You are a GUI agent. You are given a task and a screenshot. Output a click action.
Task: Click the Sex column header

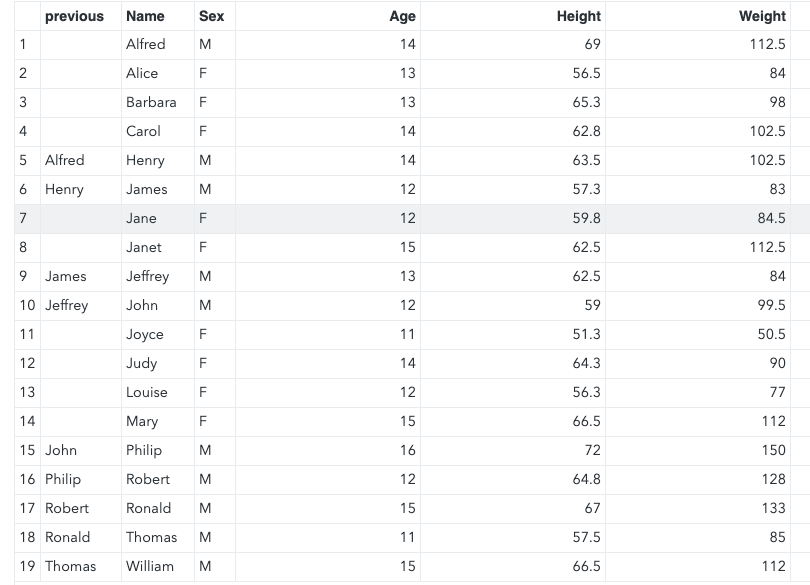211,16
